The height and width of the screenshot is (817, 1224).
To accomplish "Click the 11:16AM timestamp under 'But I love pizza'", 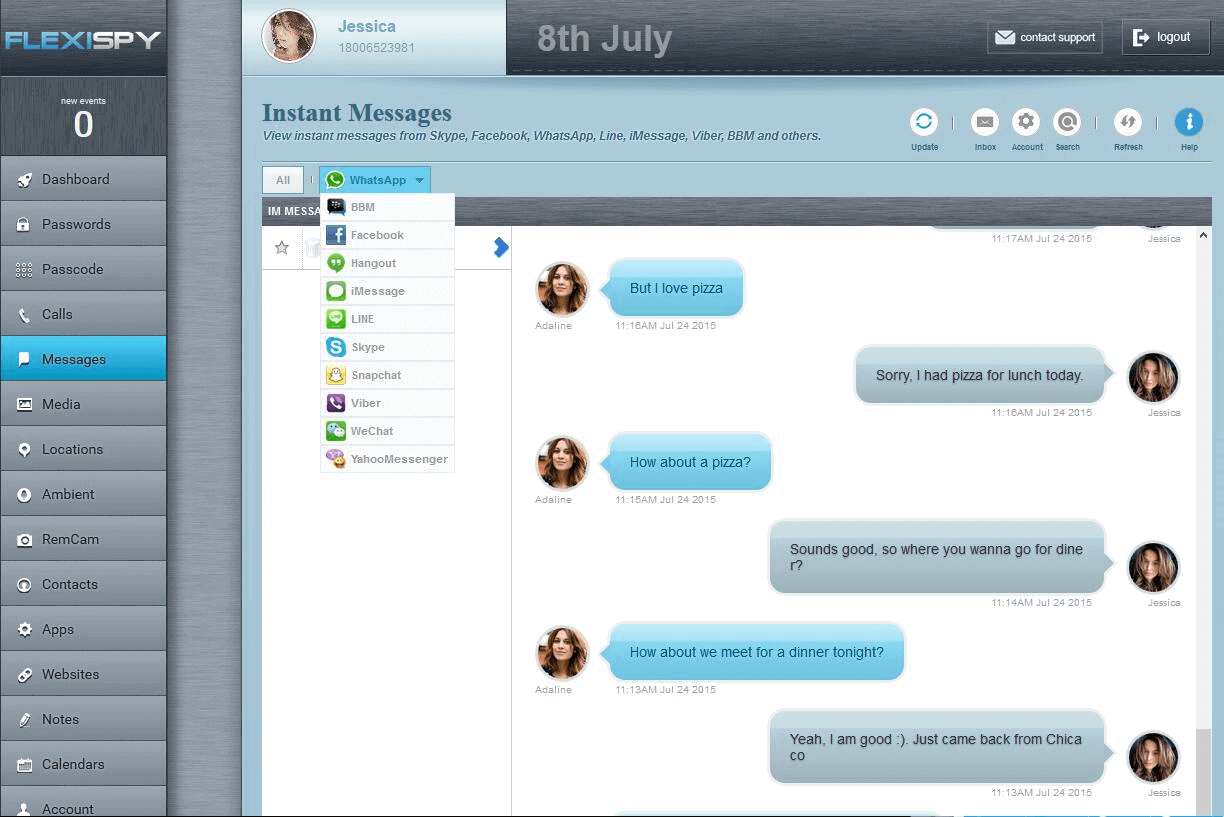I will point(665,325).
